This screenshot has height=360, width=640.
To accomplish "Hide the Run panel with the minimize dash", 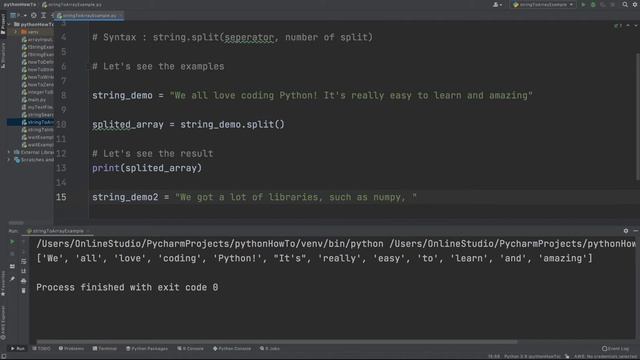I will coord(636,231).
